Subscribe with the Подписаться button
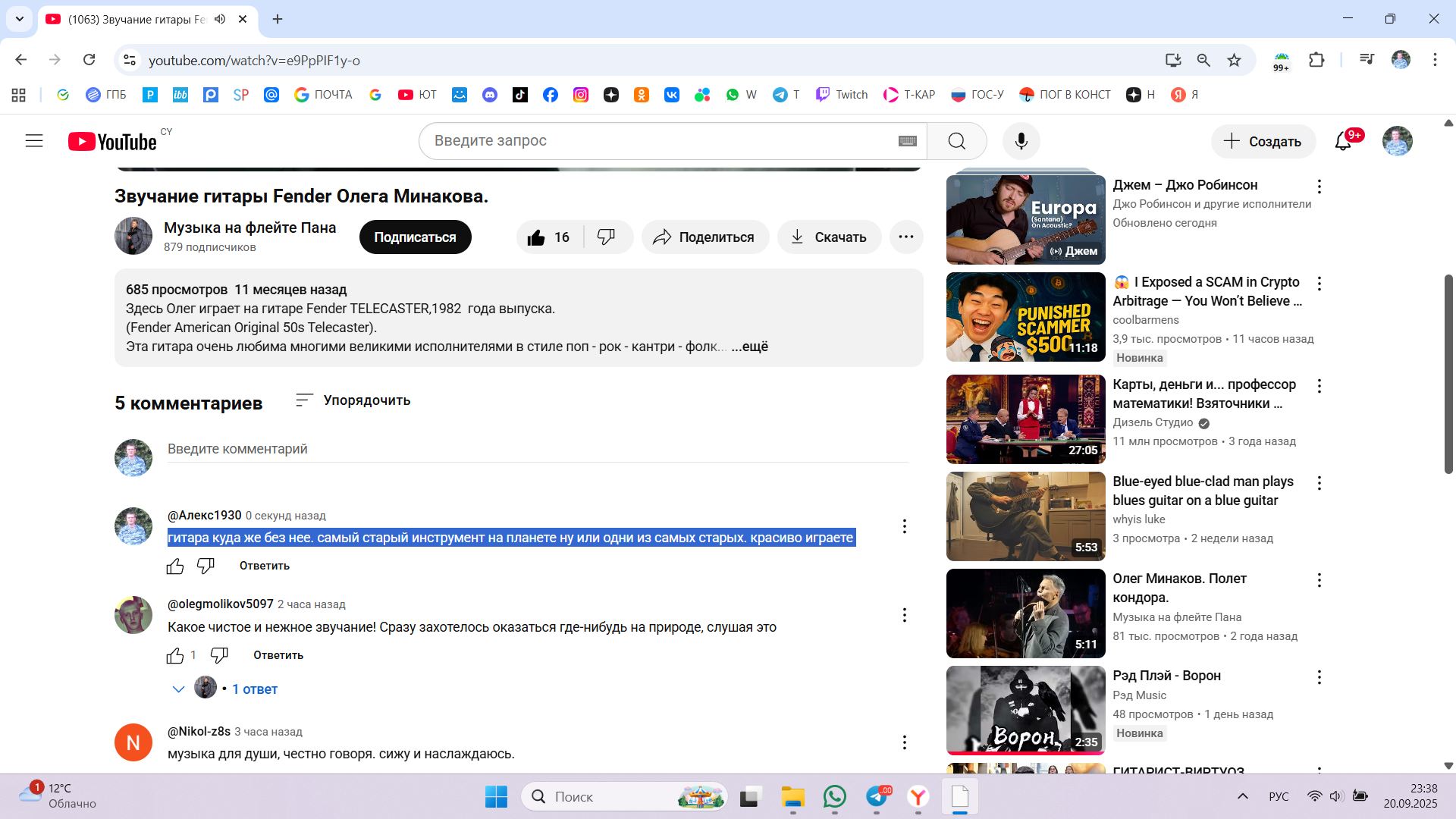The height and width of the screenshot is (819, 1456). point(415,237)
